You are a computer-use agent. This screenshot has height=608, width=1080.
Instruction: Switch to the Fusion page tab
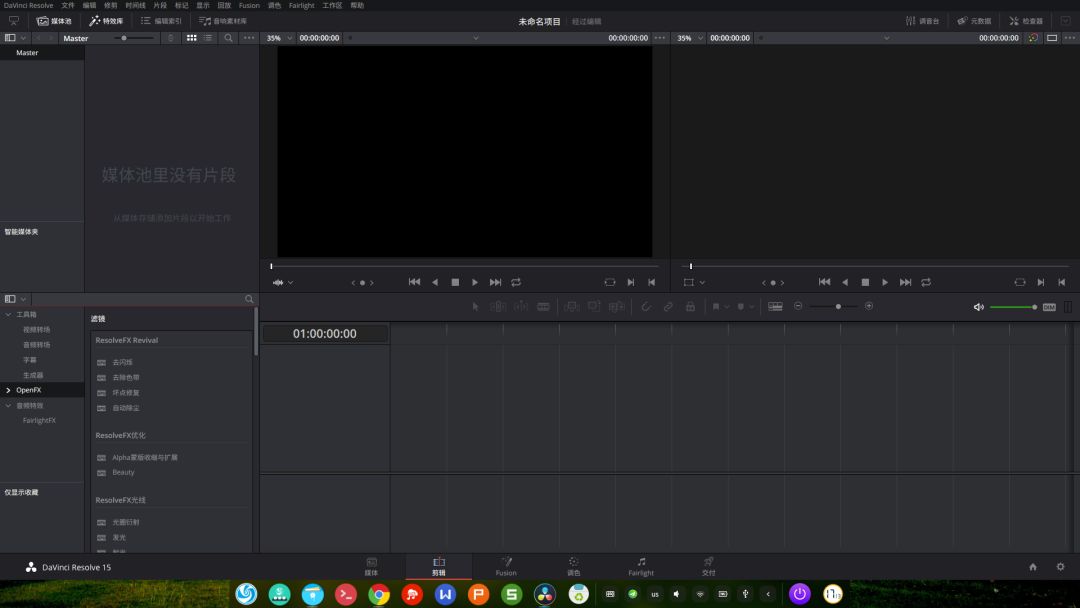click(506, 566)
